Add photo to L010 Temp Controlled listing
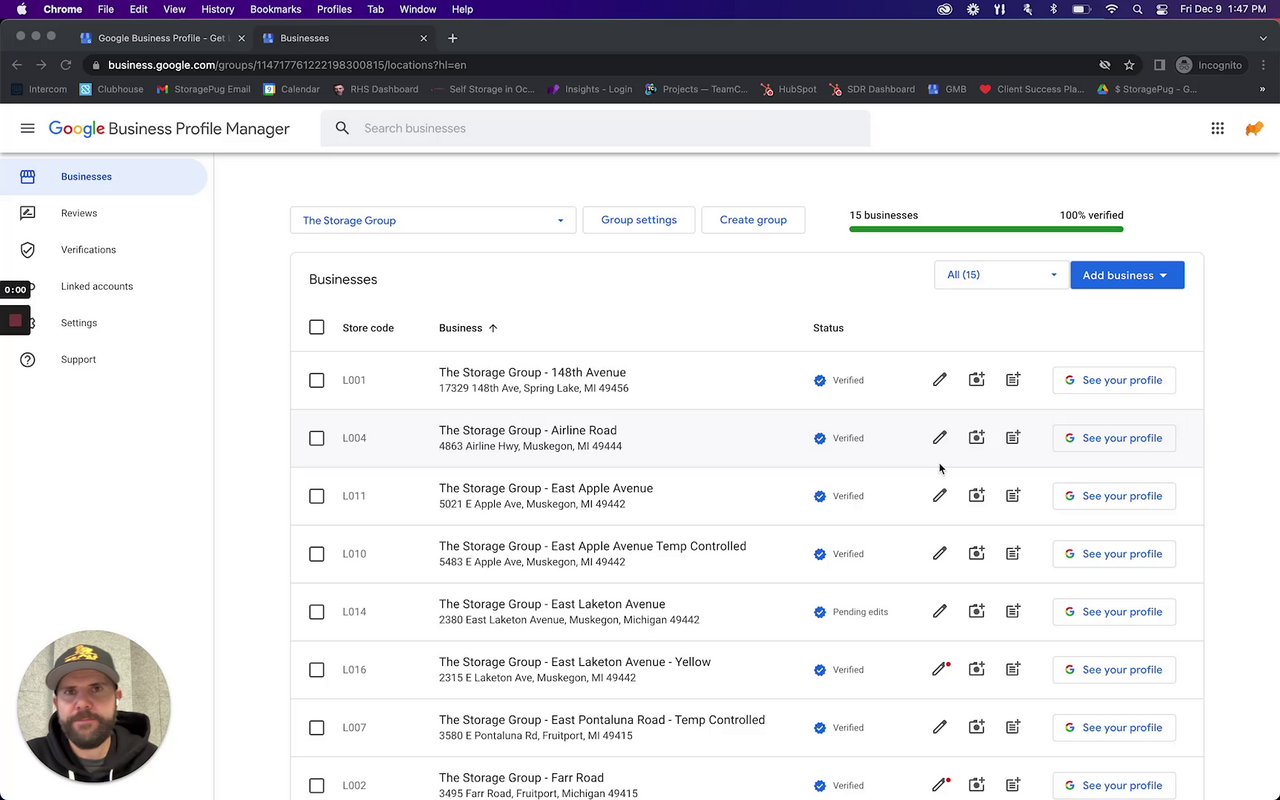 pos(977,554)
